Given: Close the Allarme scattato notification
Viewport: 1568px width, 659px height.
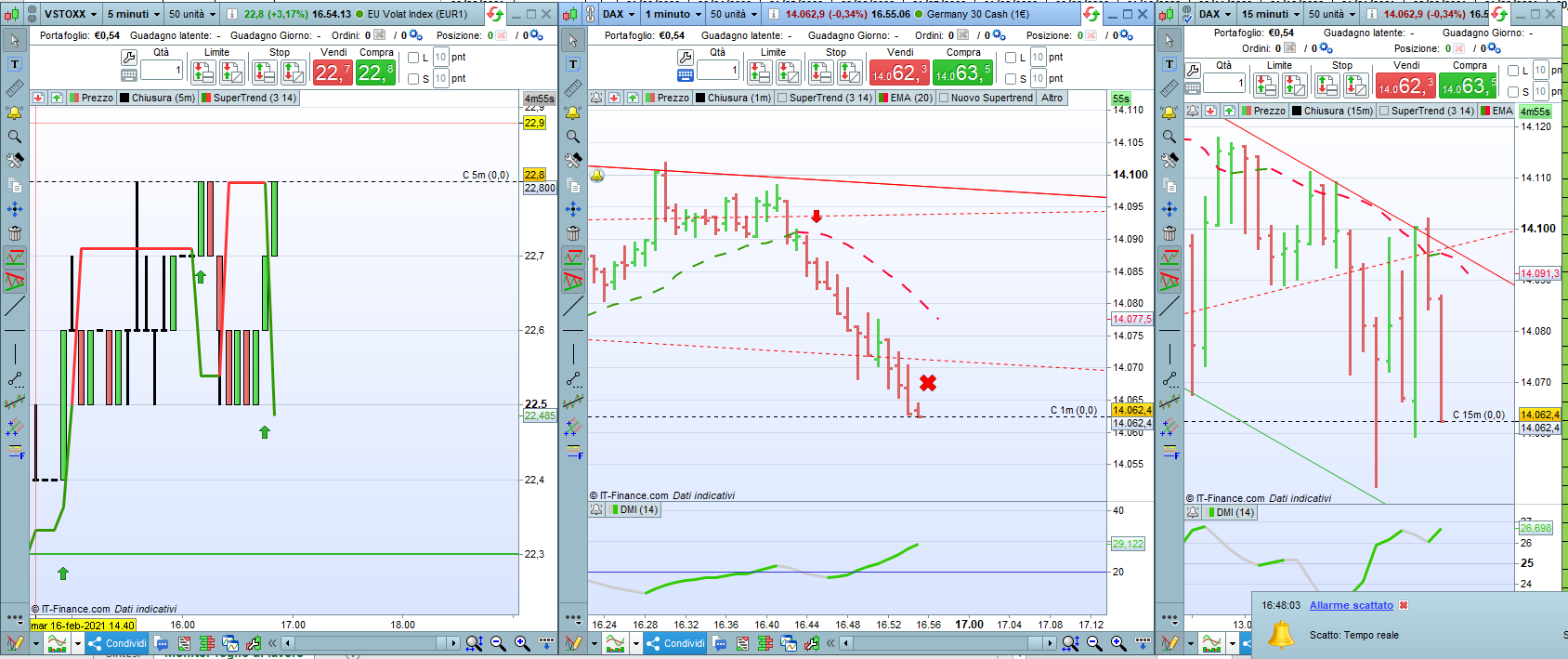Looking at the screenshot, I should pyautogui.click(x=1404, y=605).
